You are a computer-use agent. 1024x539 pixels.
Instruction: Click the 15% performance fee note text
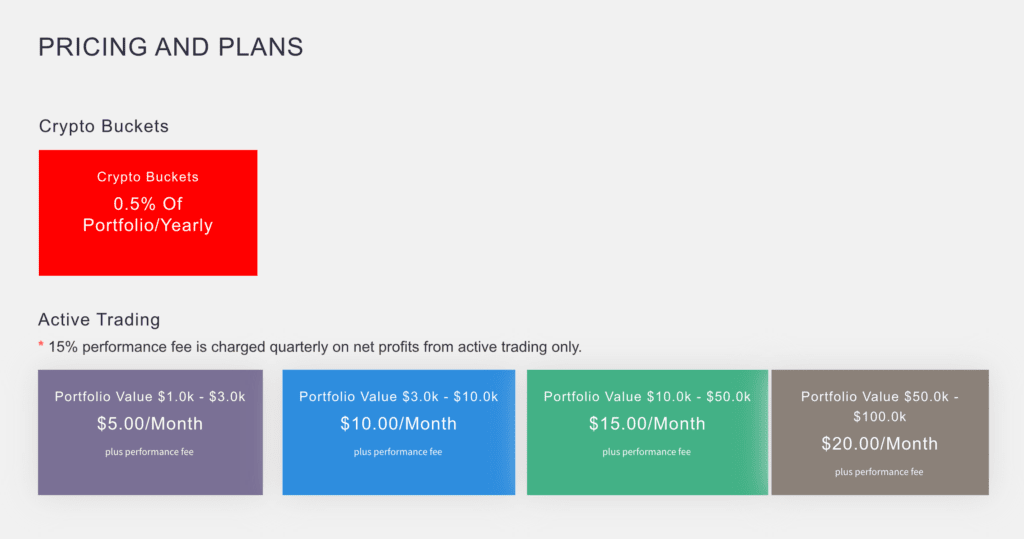coord(315,347)
